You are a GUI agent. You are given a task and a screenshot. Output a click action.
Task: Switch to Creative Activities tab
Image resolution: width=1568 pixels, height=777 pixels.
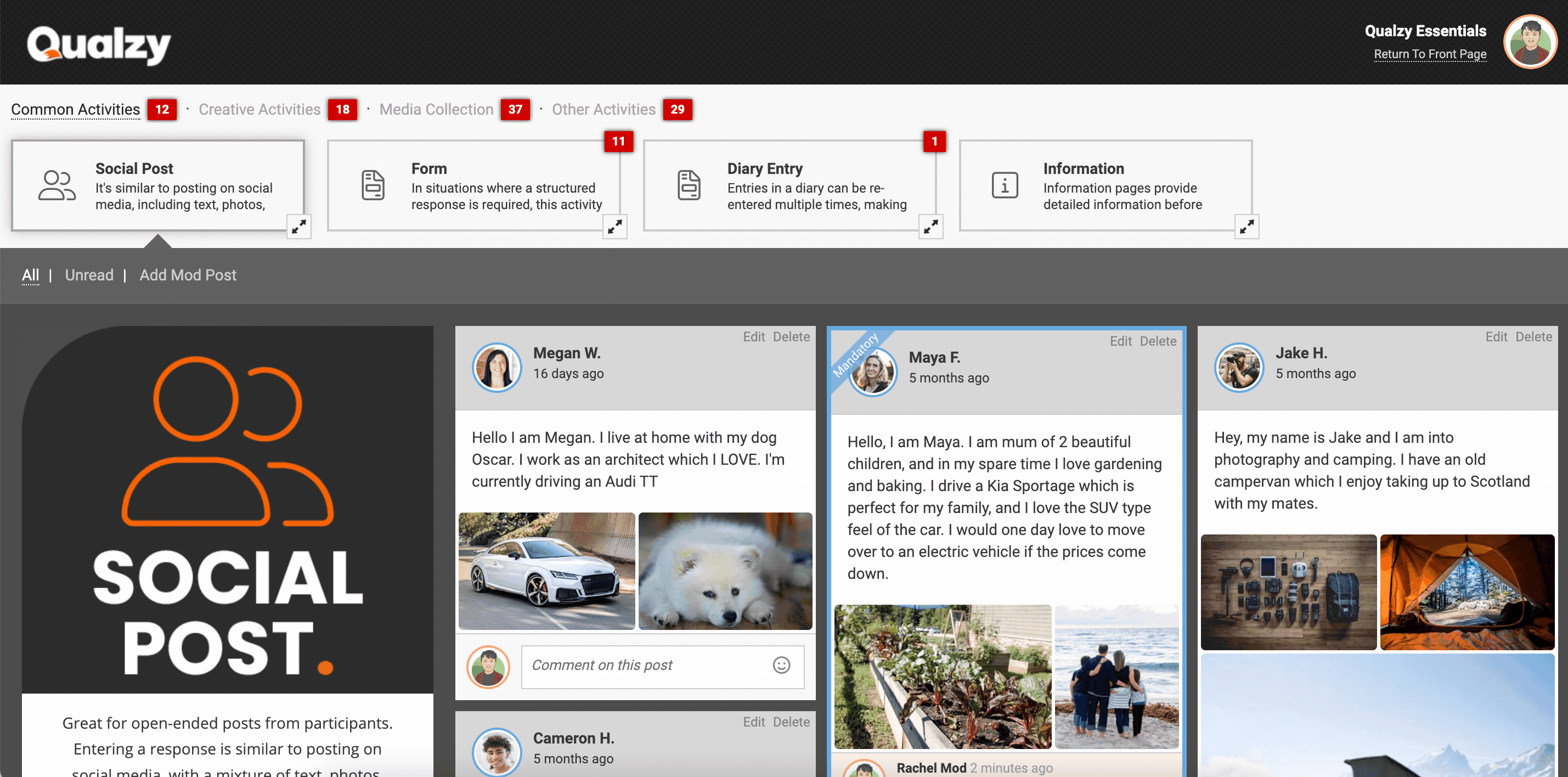tap(260, 110)
